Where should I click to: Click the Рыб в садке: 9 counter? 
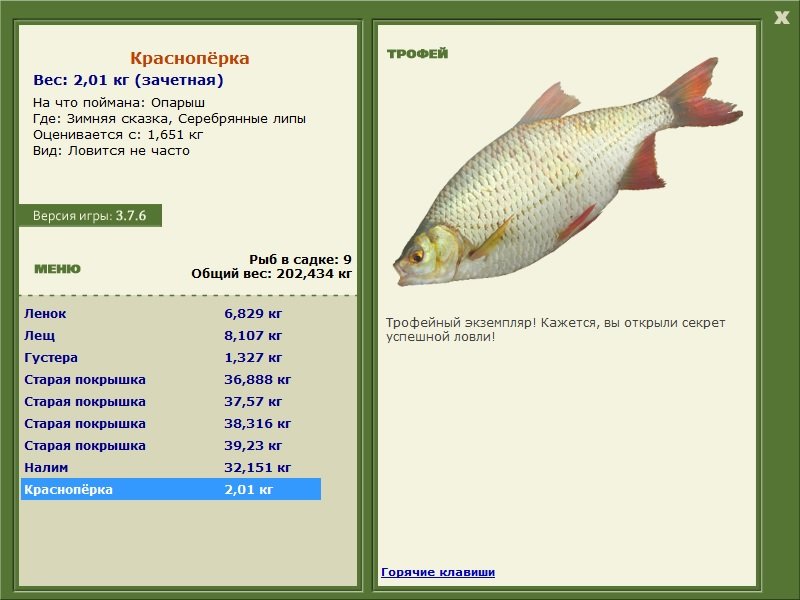click(x=301, y=259)
